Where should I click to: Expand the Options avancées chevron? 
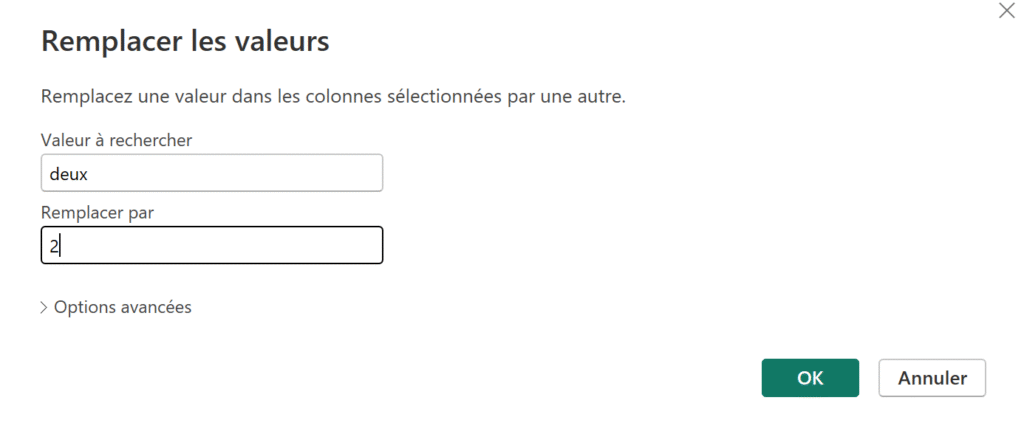44,308
